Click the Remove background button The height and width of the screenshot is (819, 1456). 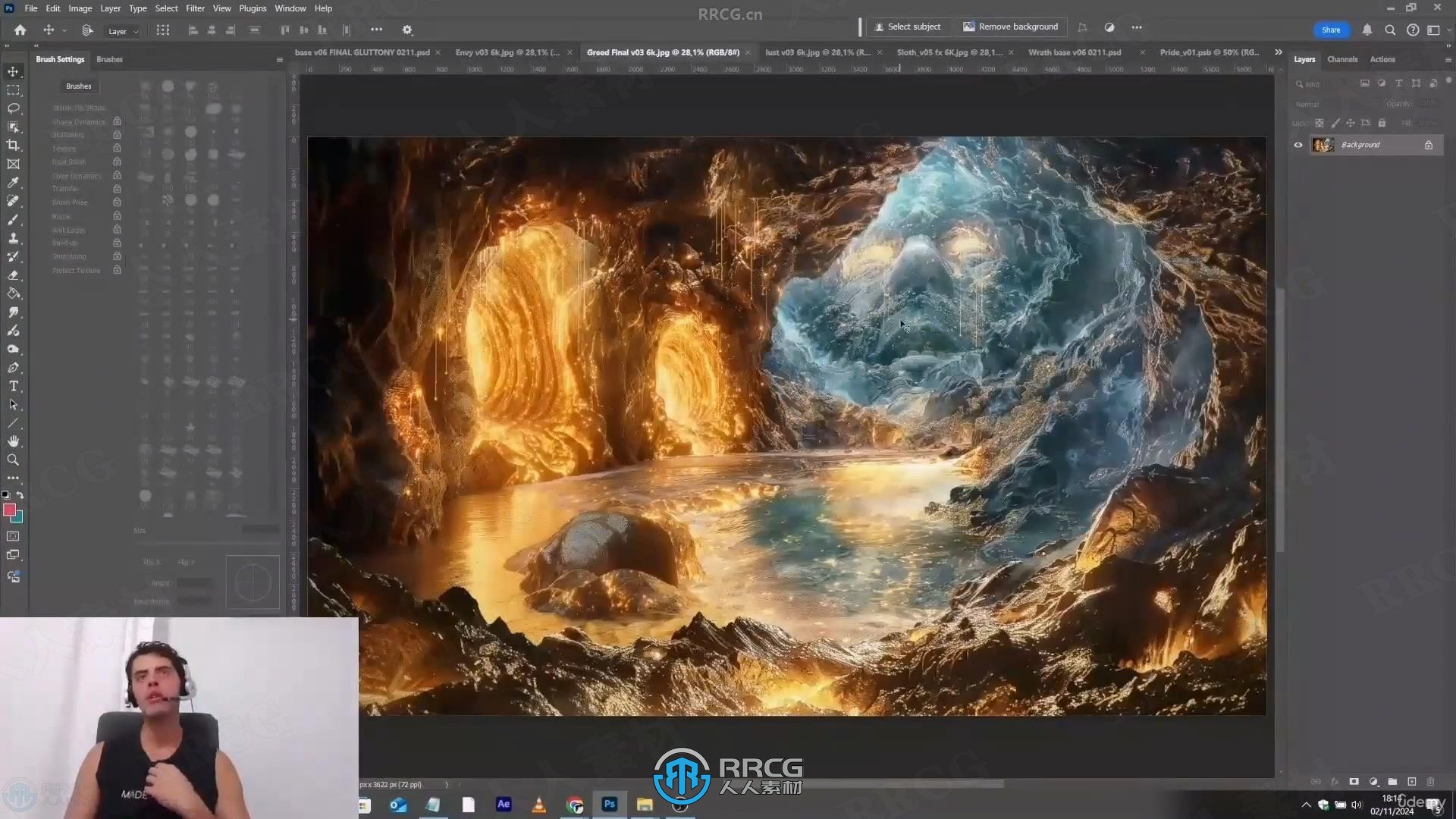[x=1010, y=27]
